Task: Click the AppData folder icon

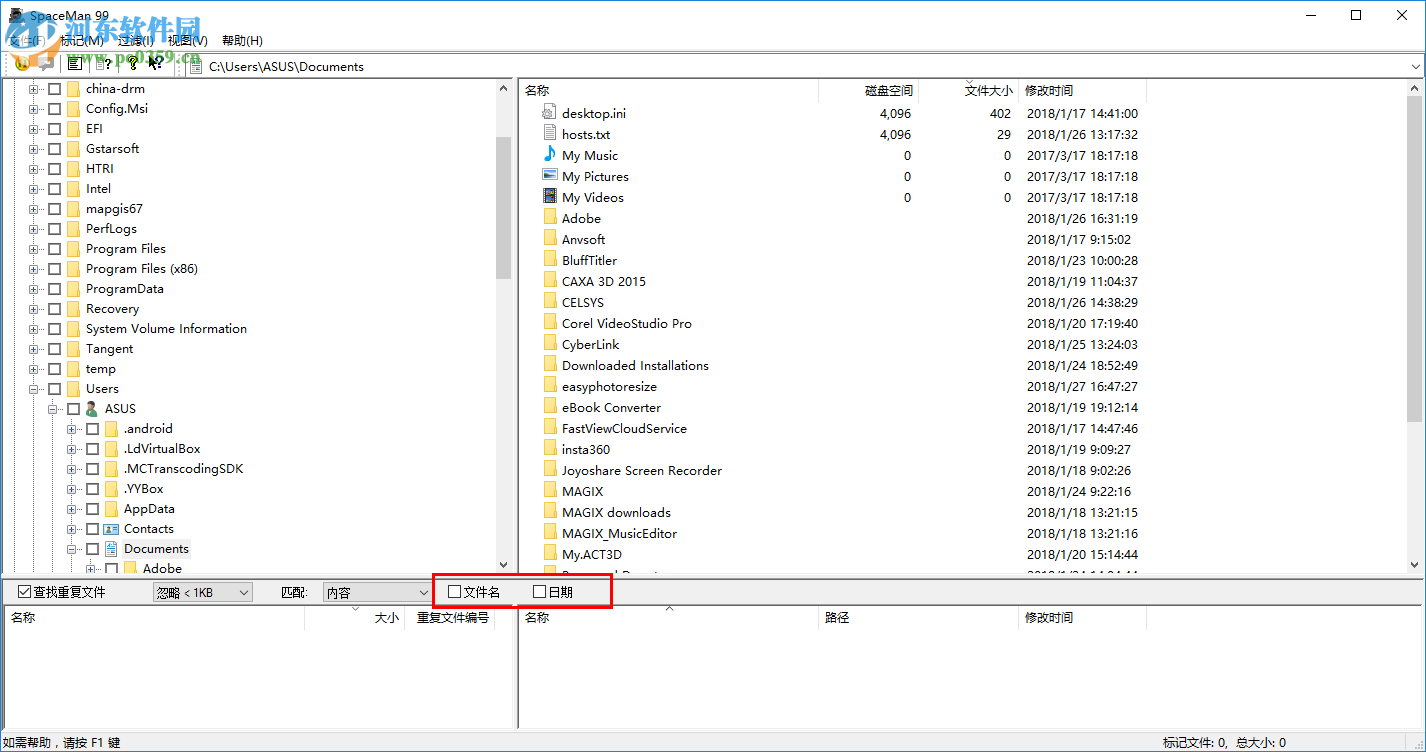Action: pos(111,508)
